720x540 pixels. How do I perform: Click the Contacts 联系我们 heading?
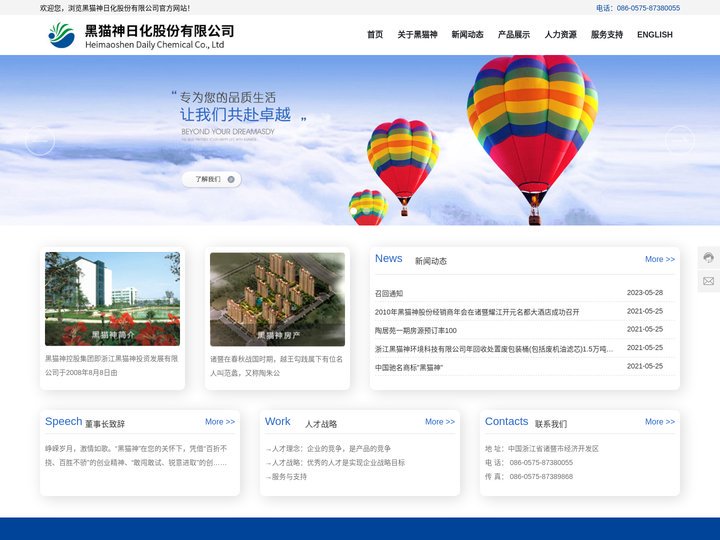[526, 422]
